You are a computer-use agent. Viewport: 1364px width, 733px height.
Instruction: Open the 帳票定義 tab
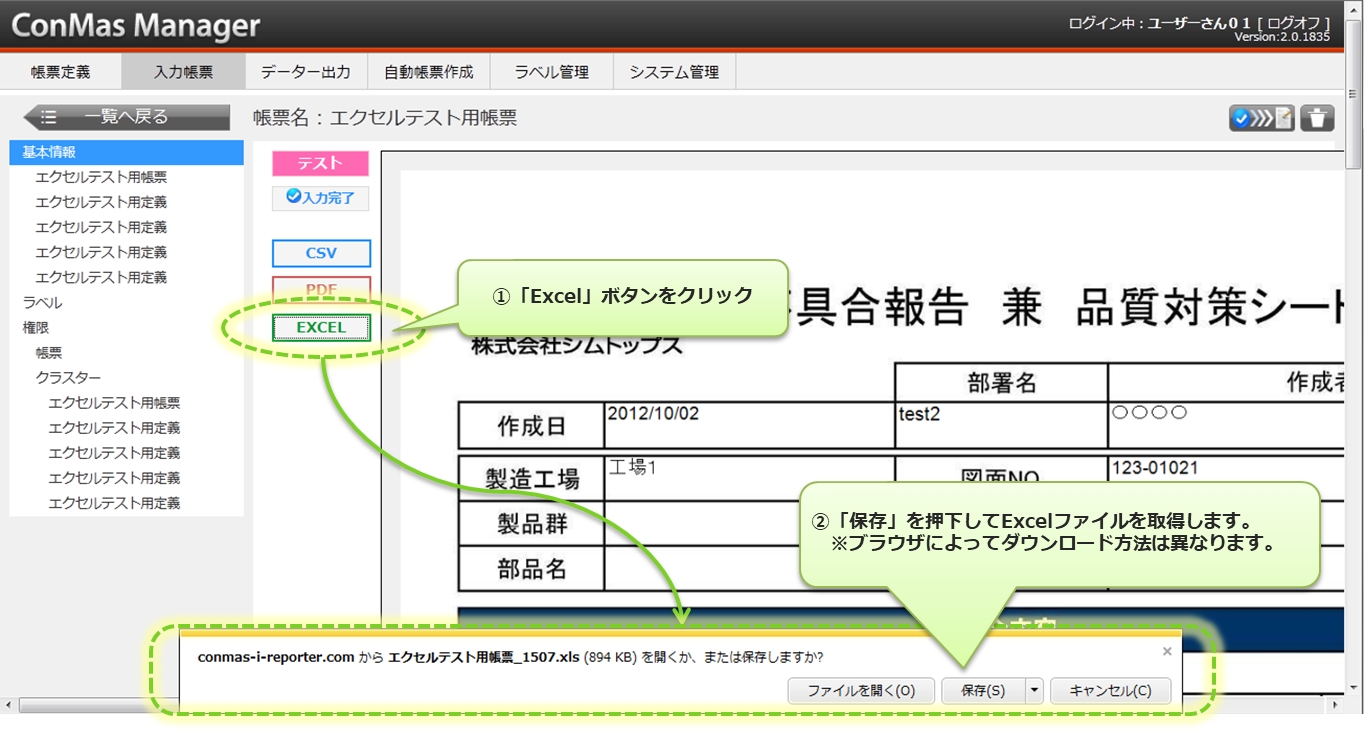click(x=60, y=72)
